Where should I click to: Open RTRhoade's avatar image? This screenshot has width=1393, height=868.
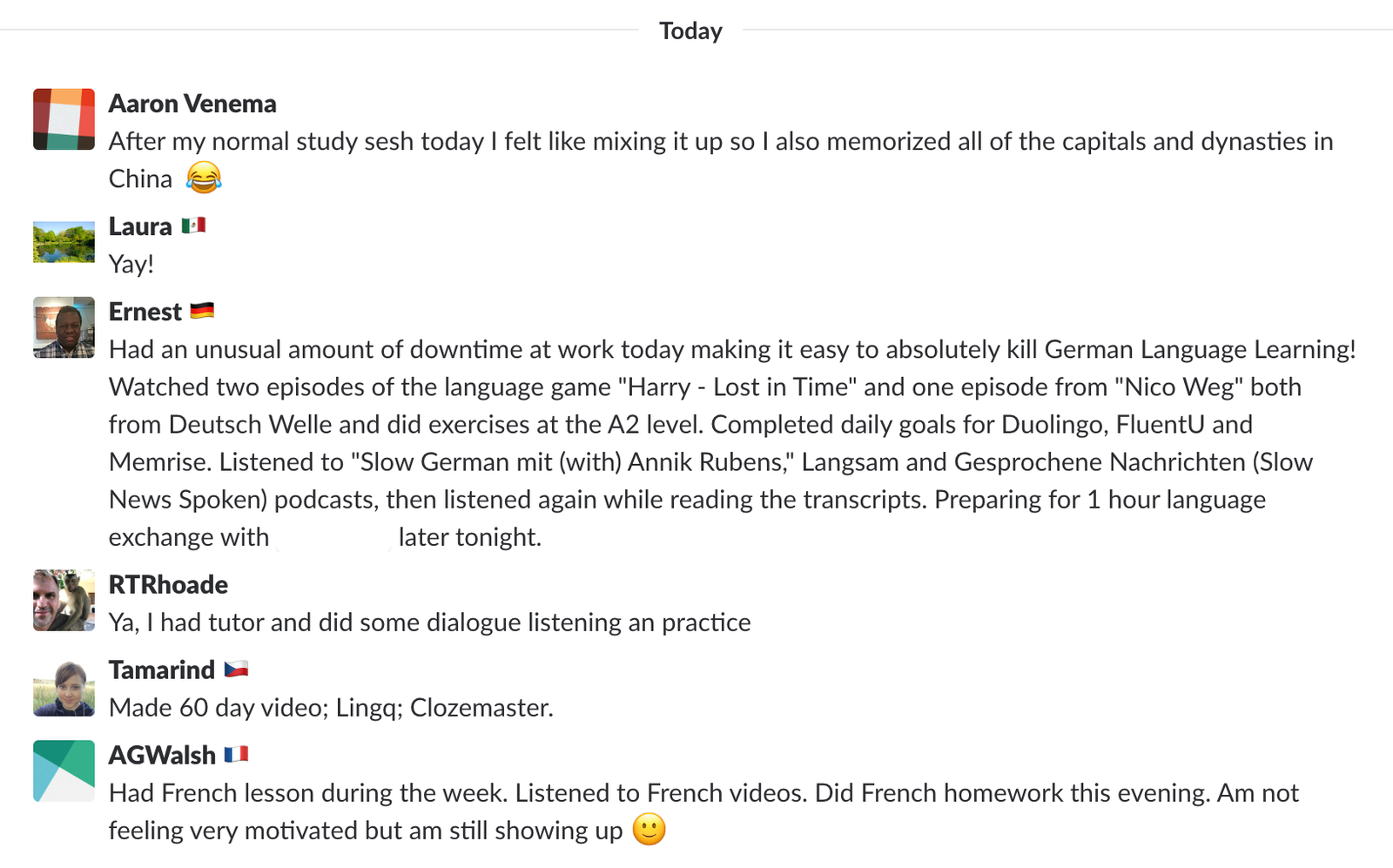point(64,601)
